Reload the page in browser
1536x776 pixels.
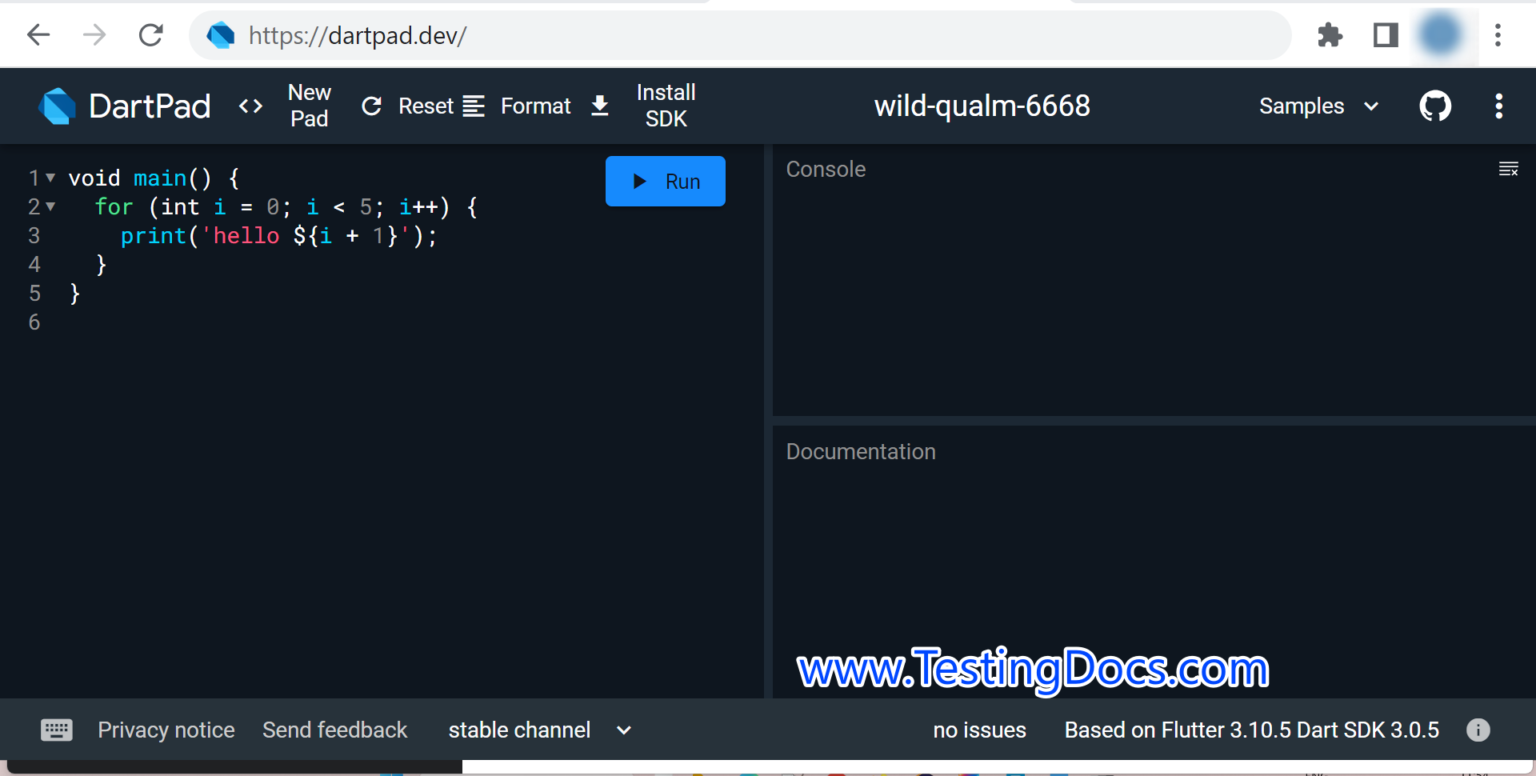tap(151, 35)
